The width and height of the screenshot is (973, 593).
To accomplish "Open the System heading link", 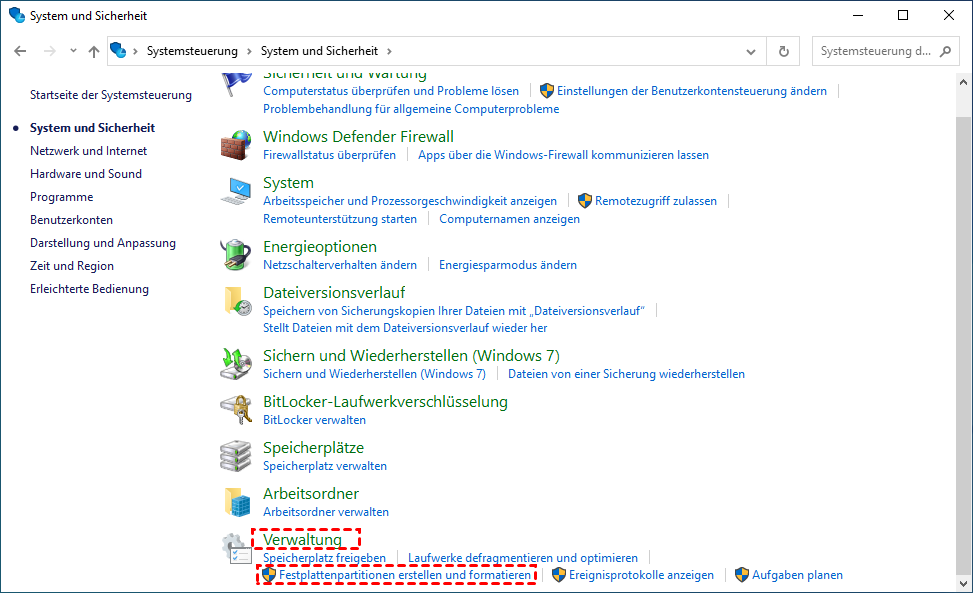I will (x=289, y=183).
